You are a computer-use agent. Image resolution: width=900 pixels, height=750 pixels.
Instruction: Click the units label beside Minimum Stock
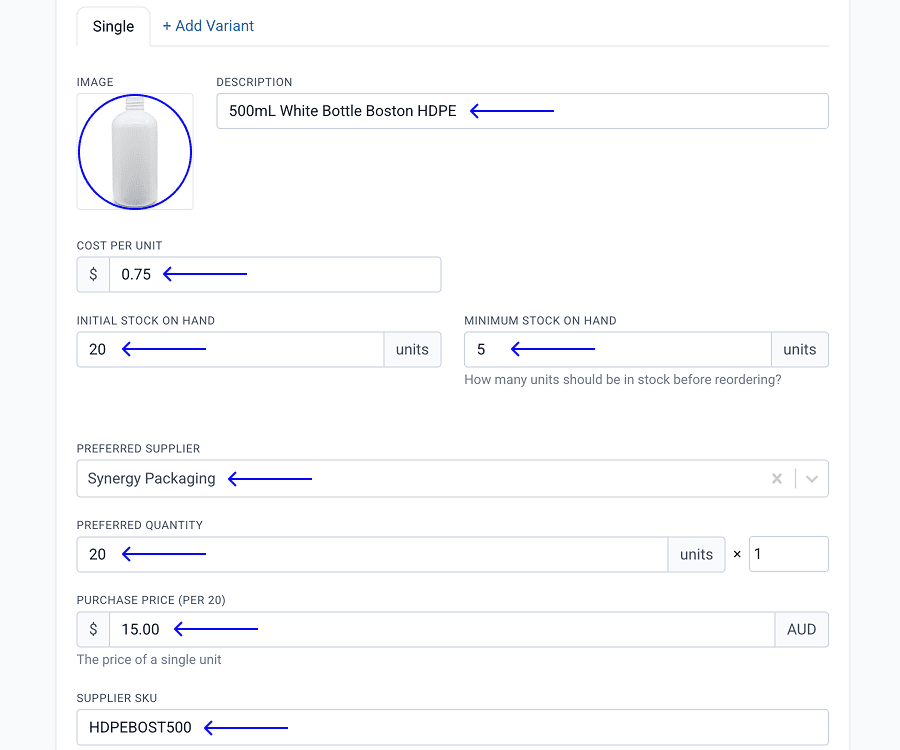tap(800, 349)
